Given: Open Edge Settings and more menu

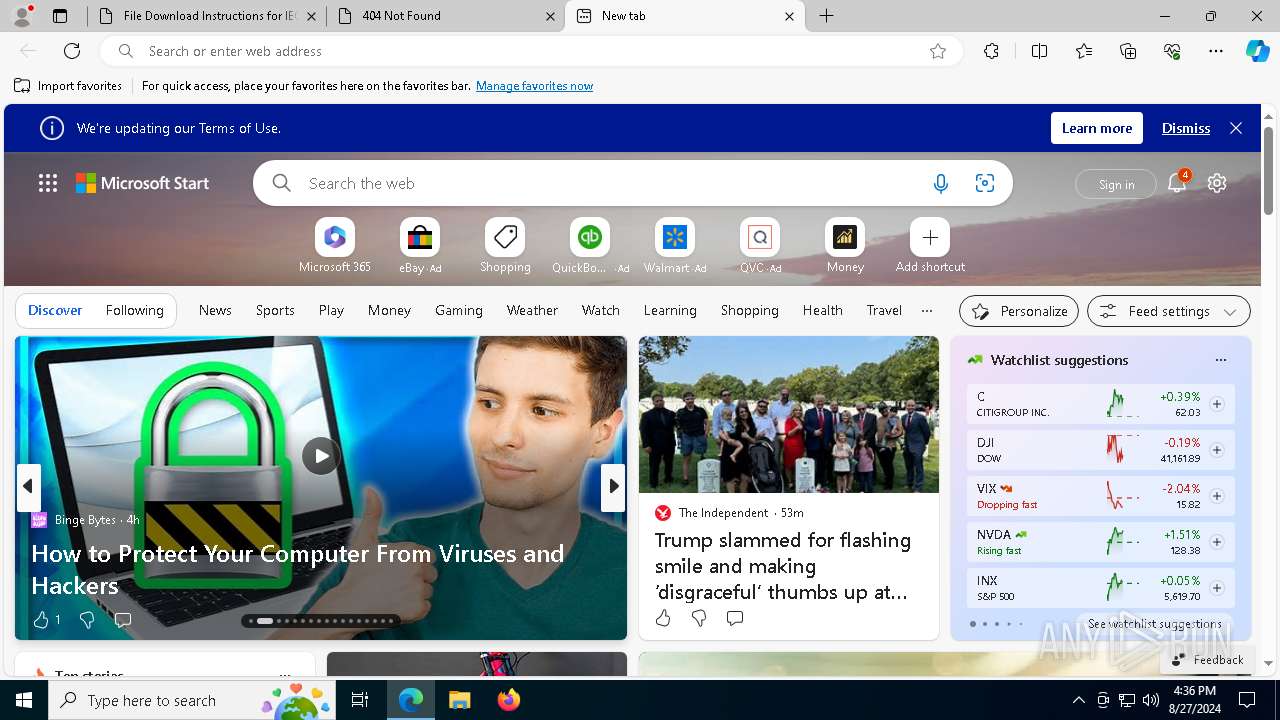Looking at the screenshot, I should tap(1216, 51).
